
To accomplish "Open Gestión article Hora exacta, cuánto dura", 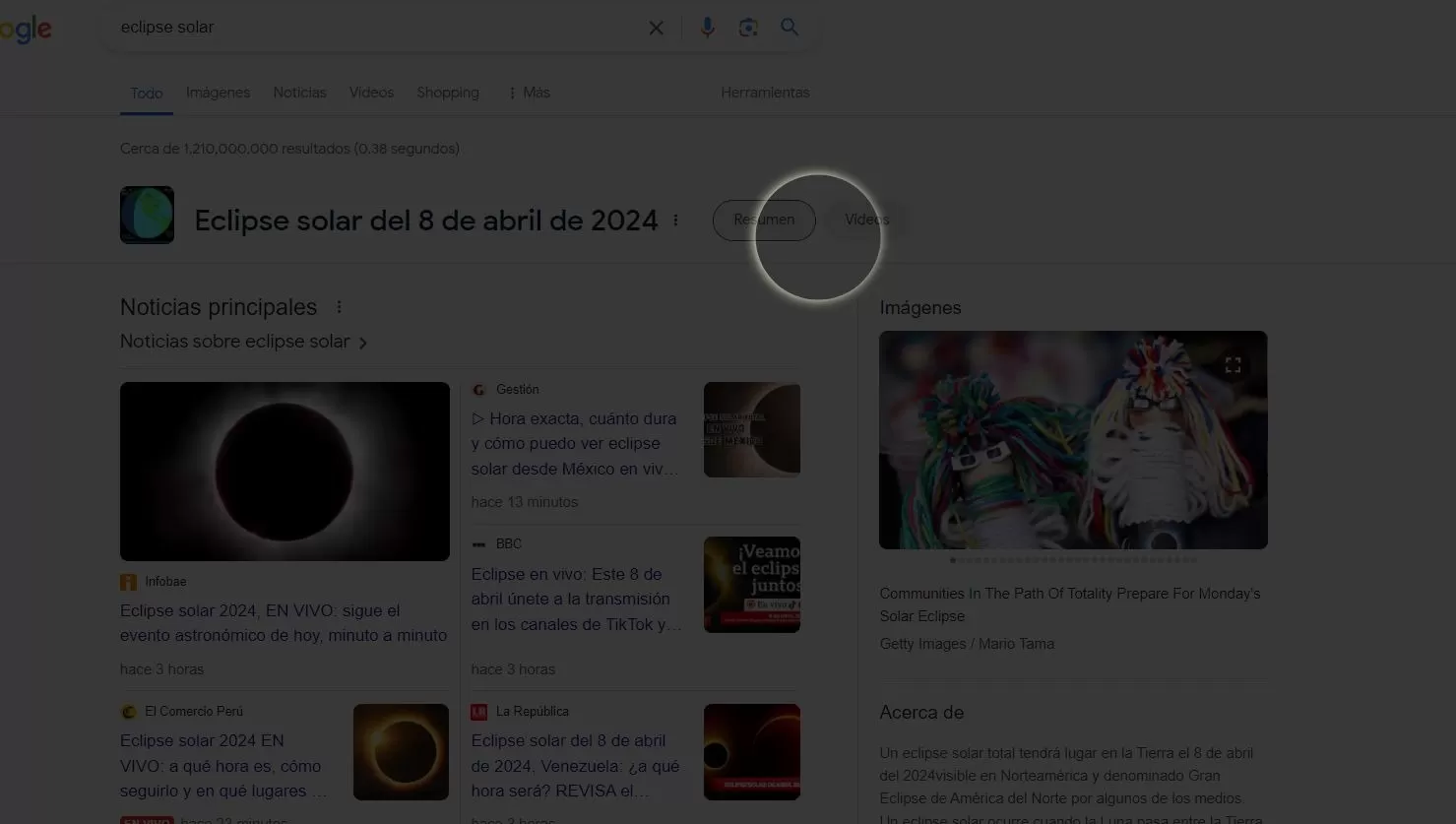I will (x=575, y=444).
